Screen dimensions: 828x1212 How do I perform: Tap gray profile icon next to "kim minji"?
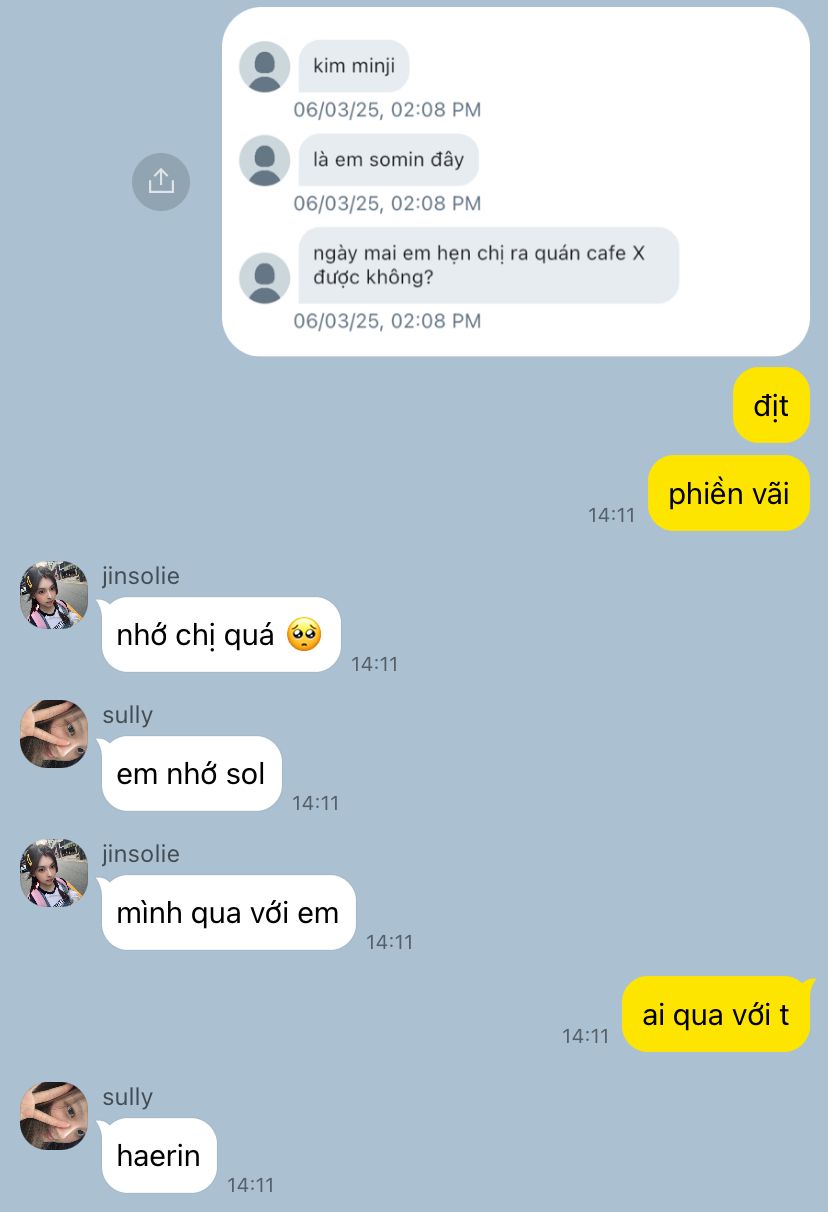click(265, 67)
